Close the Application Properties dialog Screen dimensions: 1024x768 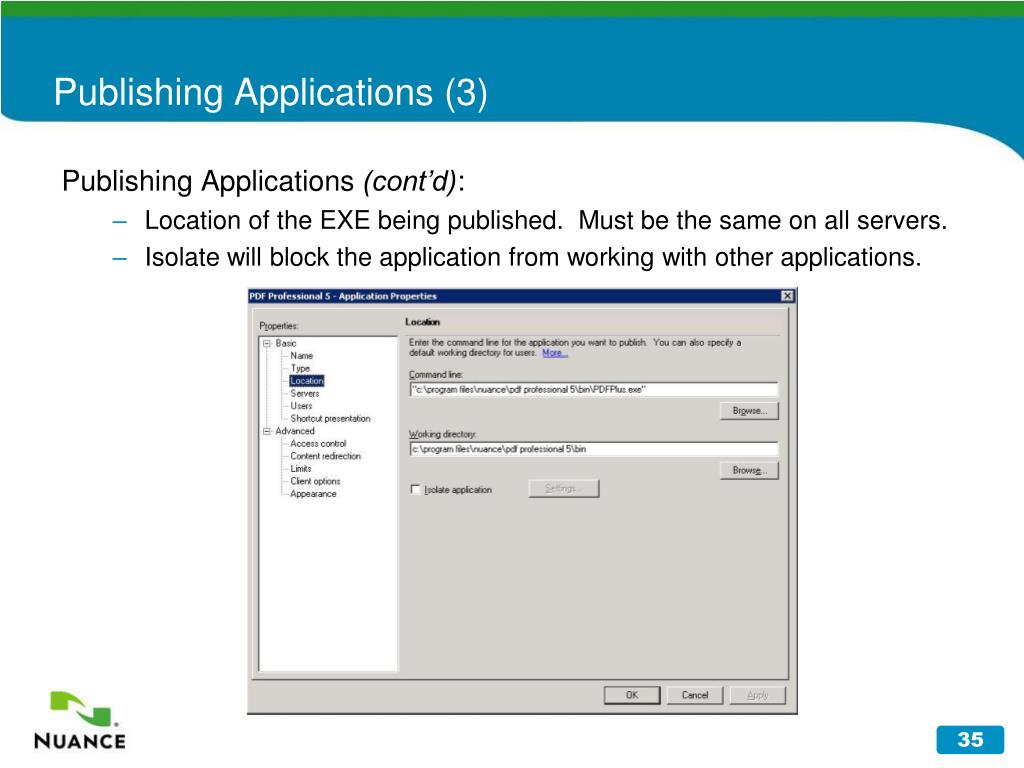(788, 296)
